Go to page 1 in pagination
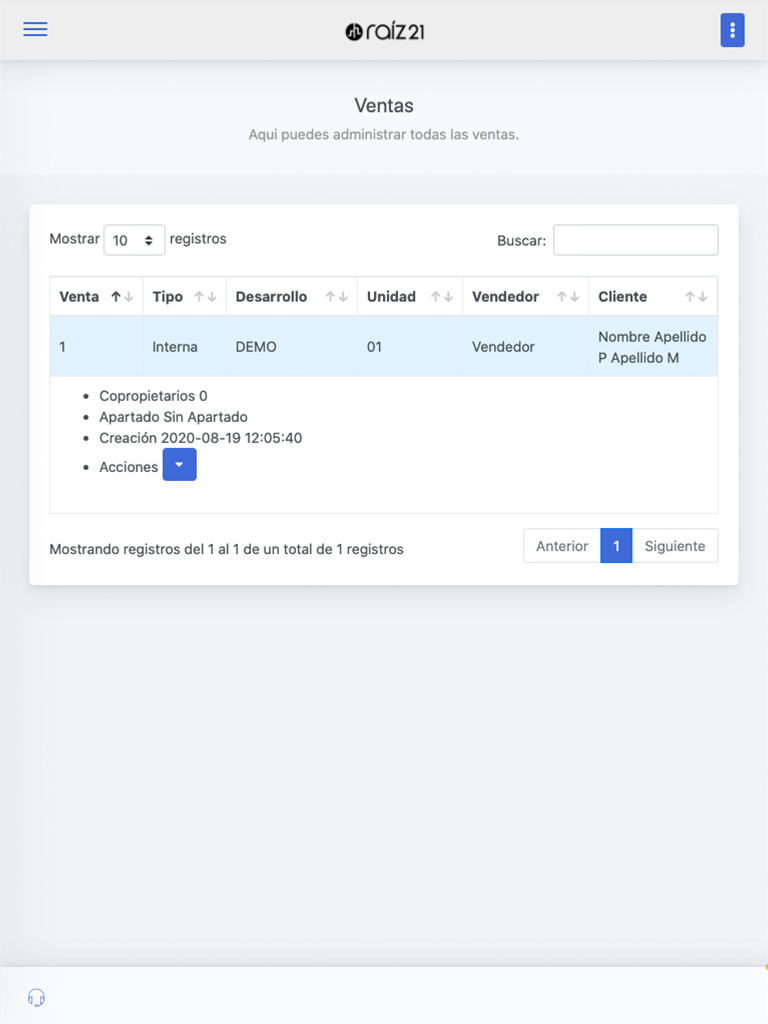The height and width of the screenshot is (1024, 768). click(616, 546)
